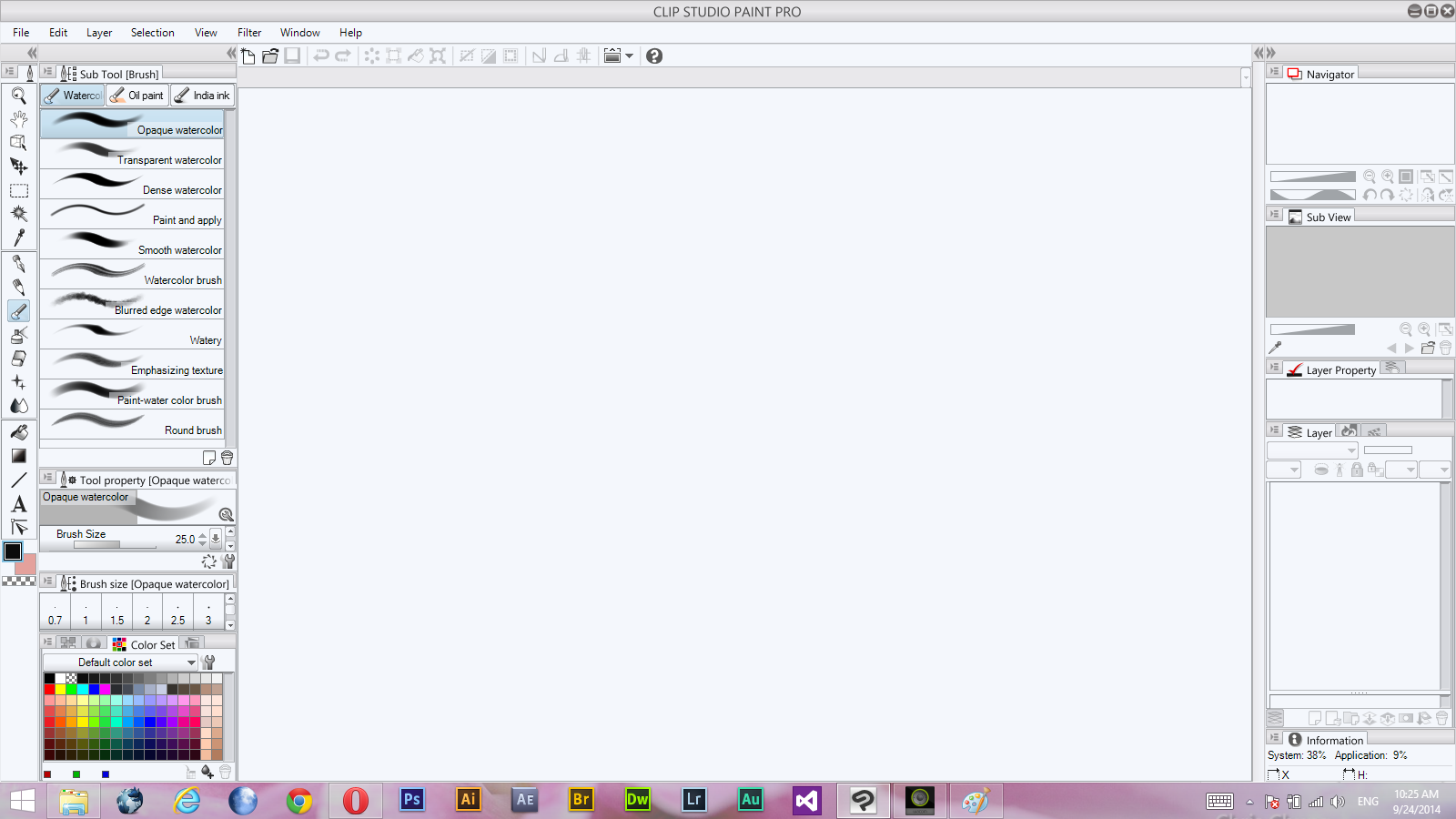Click the Brush Size slider bar
This screenshot has width=1456, height=819.
115,544
